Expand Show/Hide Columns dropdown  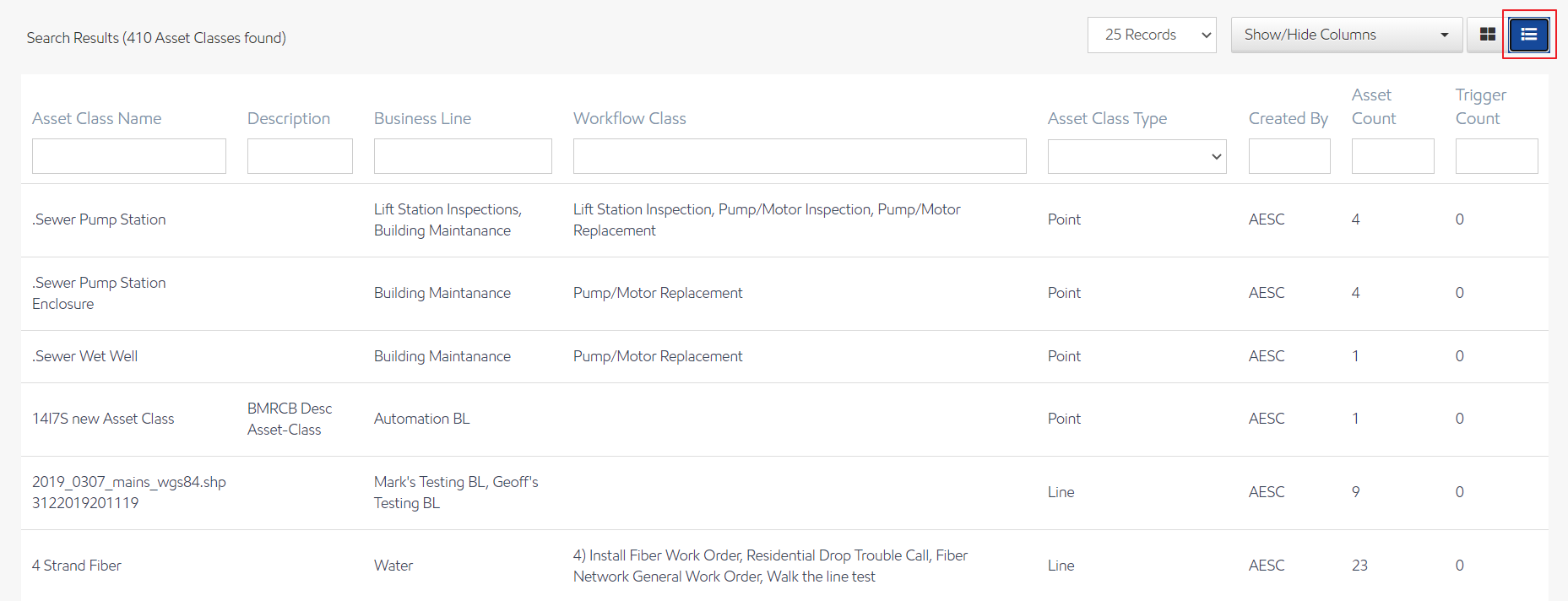point(1346,35)
